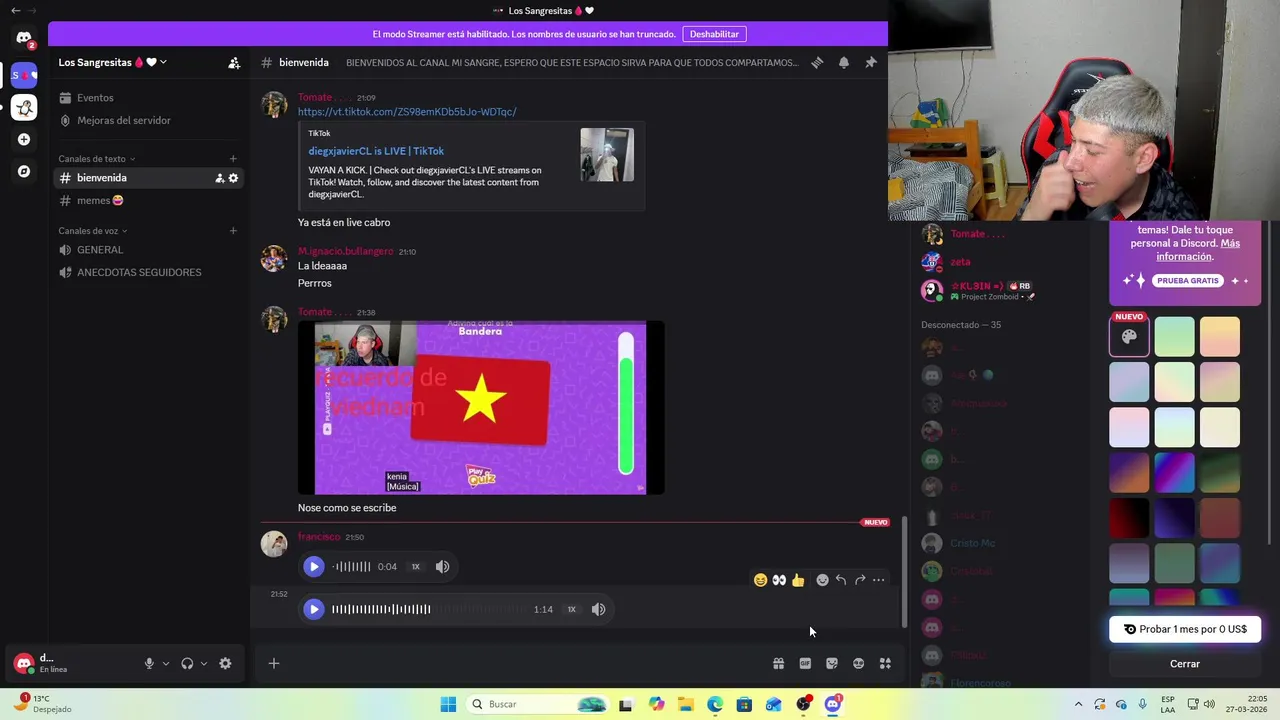The width and height of the screenshot is (1280, 720).
Task: Create a channel in Canales de texto
Action: pos(233,159)
